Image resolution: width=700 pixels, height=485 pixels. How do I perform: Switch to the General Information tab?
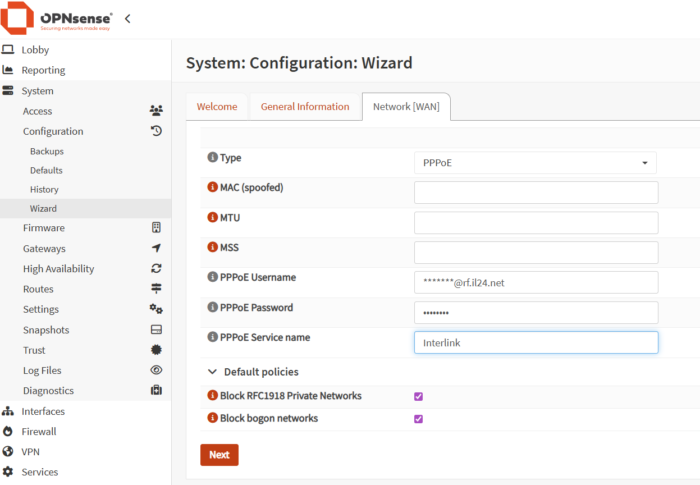pos(305,107)
